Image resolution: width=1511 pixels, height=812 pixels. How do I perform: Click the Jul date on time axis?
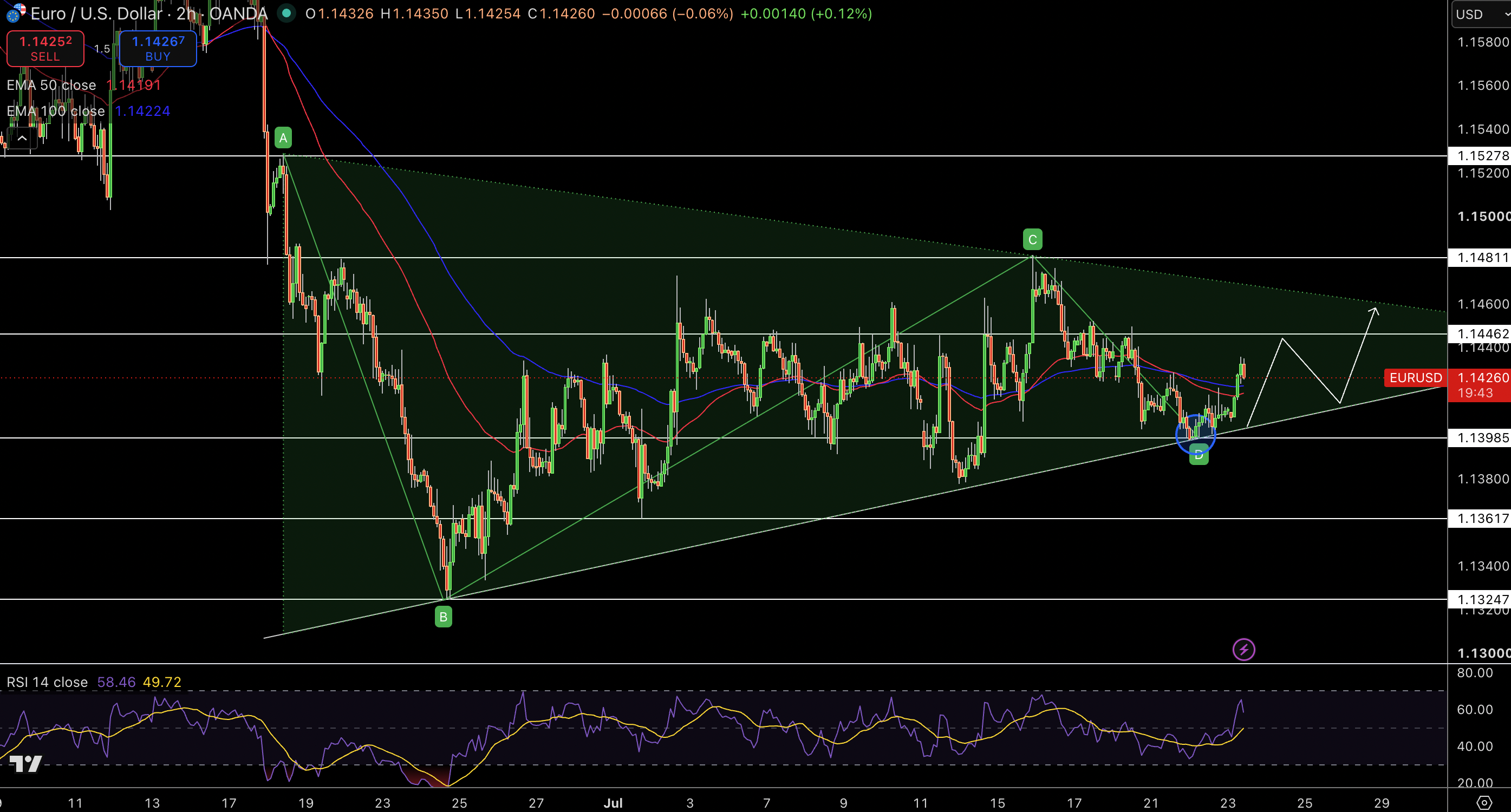click(x=613, y=803)
